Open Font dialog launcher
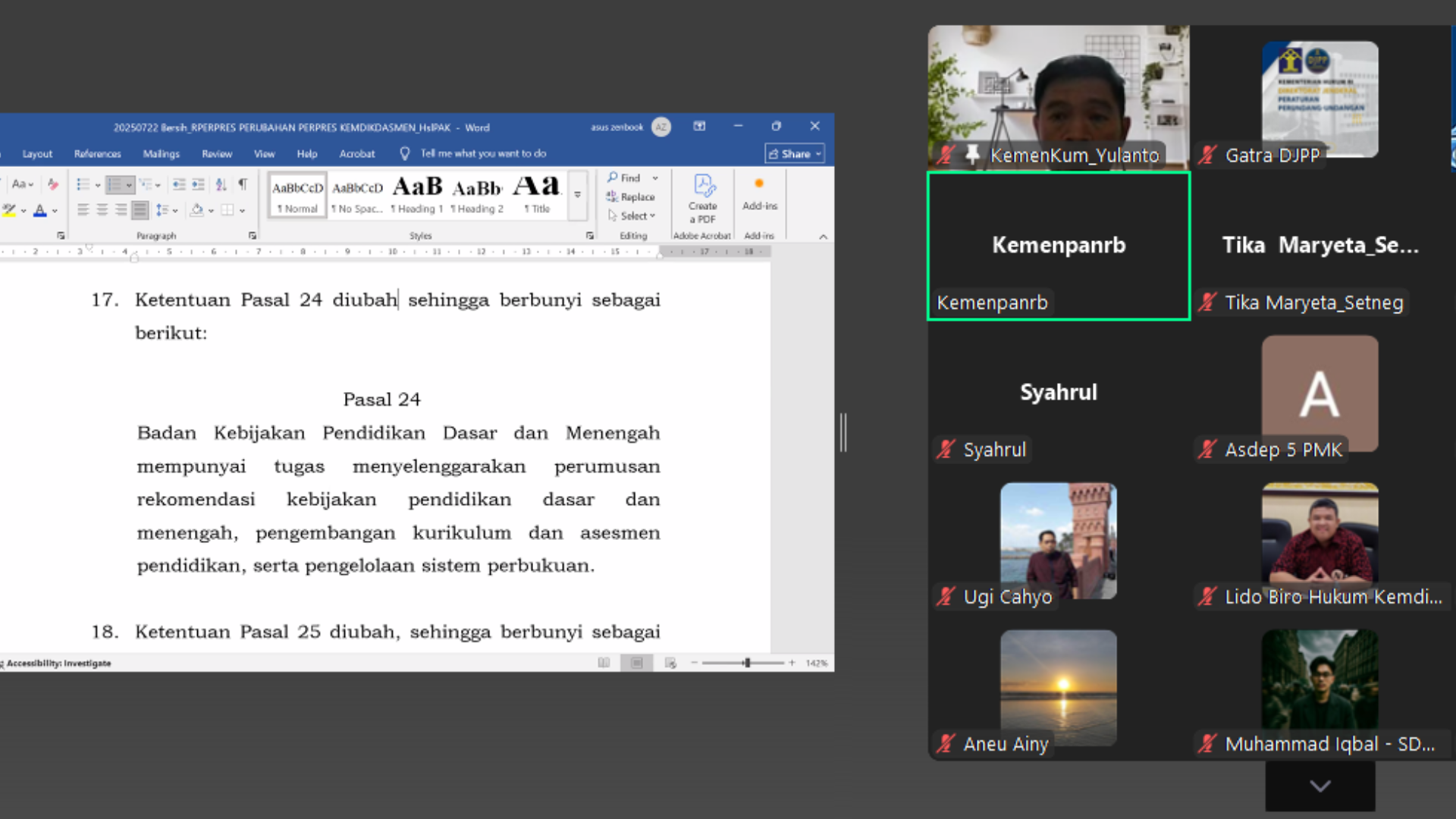 (x=61, y=236)
